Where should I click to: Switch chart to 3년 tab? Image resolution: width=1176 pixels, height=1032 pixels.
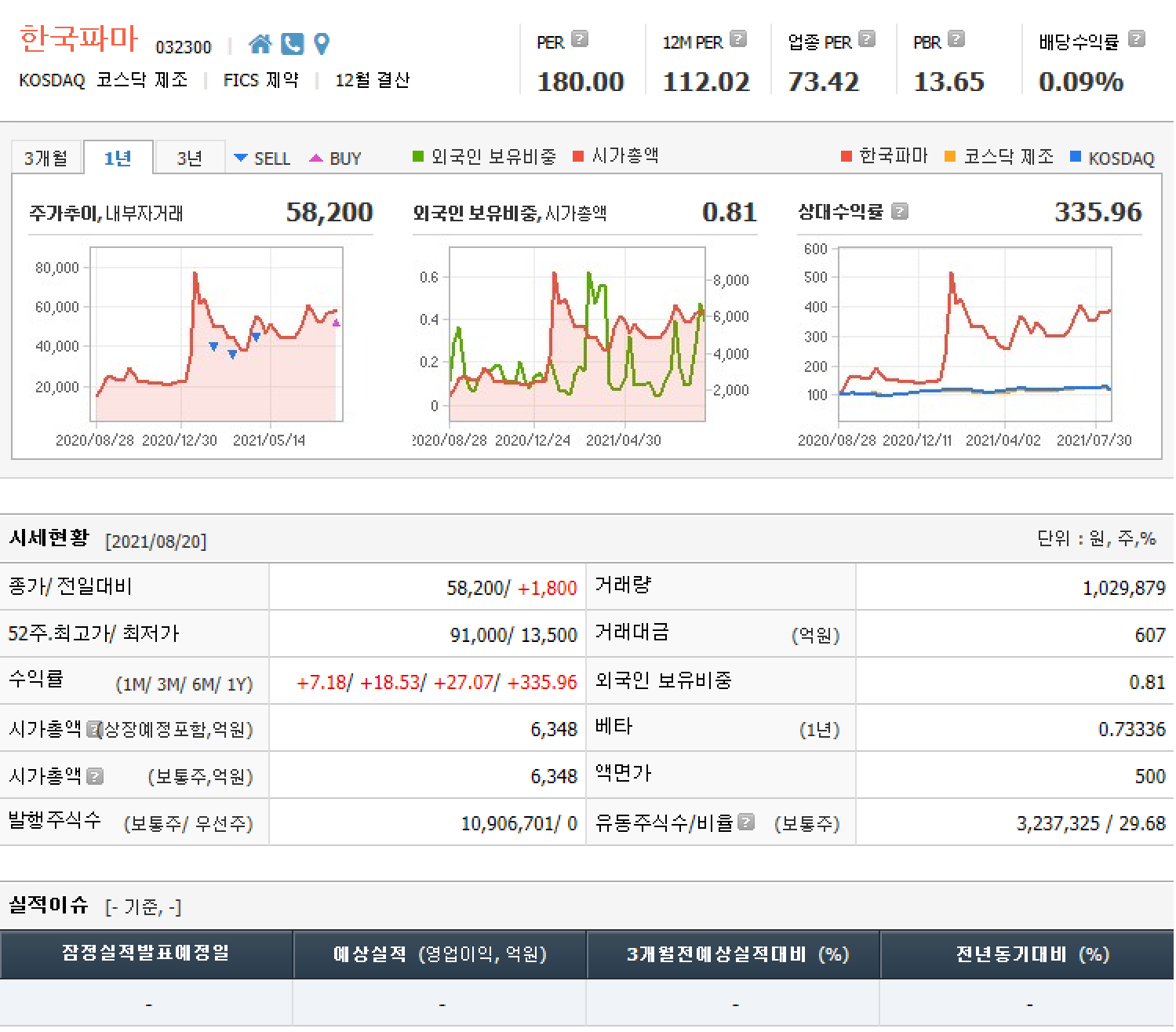(190, 158)
